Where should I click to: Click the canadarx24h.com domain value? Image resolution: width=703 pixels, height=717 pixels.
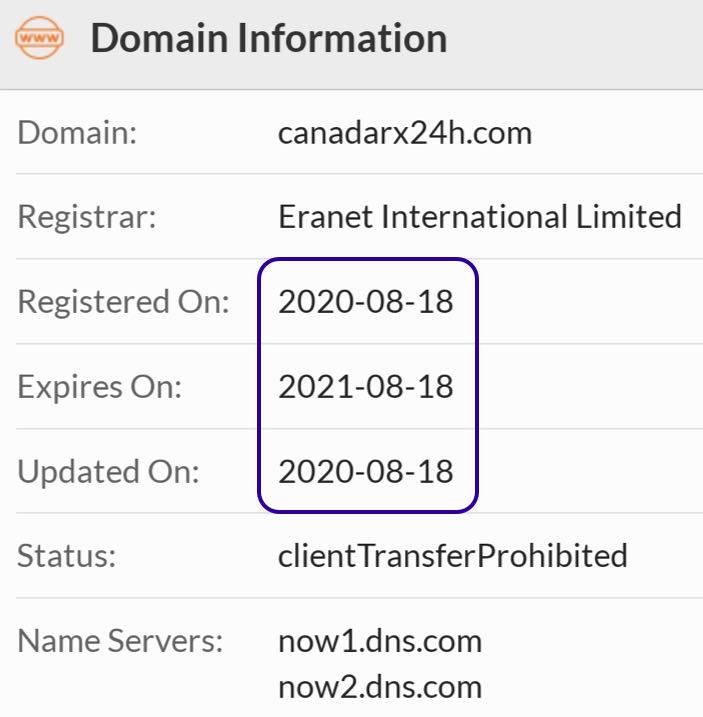coord(405,133)
